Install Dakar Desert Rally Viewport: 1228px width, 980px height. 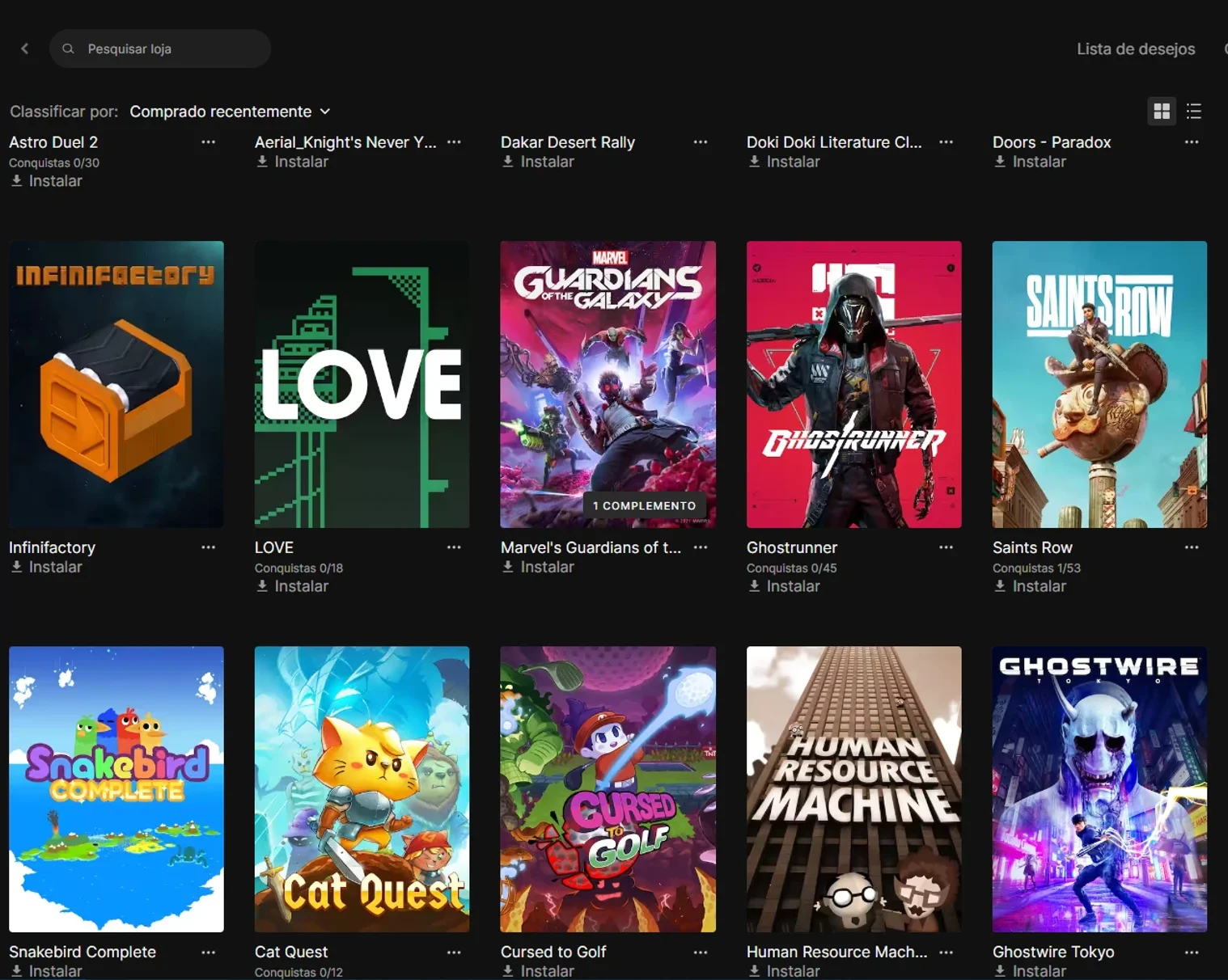click(x=539, y=162)
